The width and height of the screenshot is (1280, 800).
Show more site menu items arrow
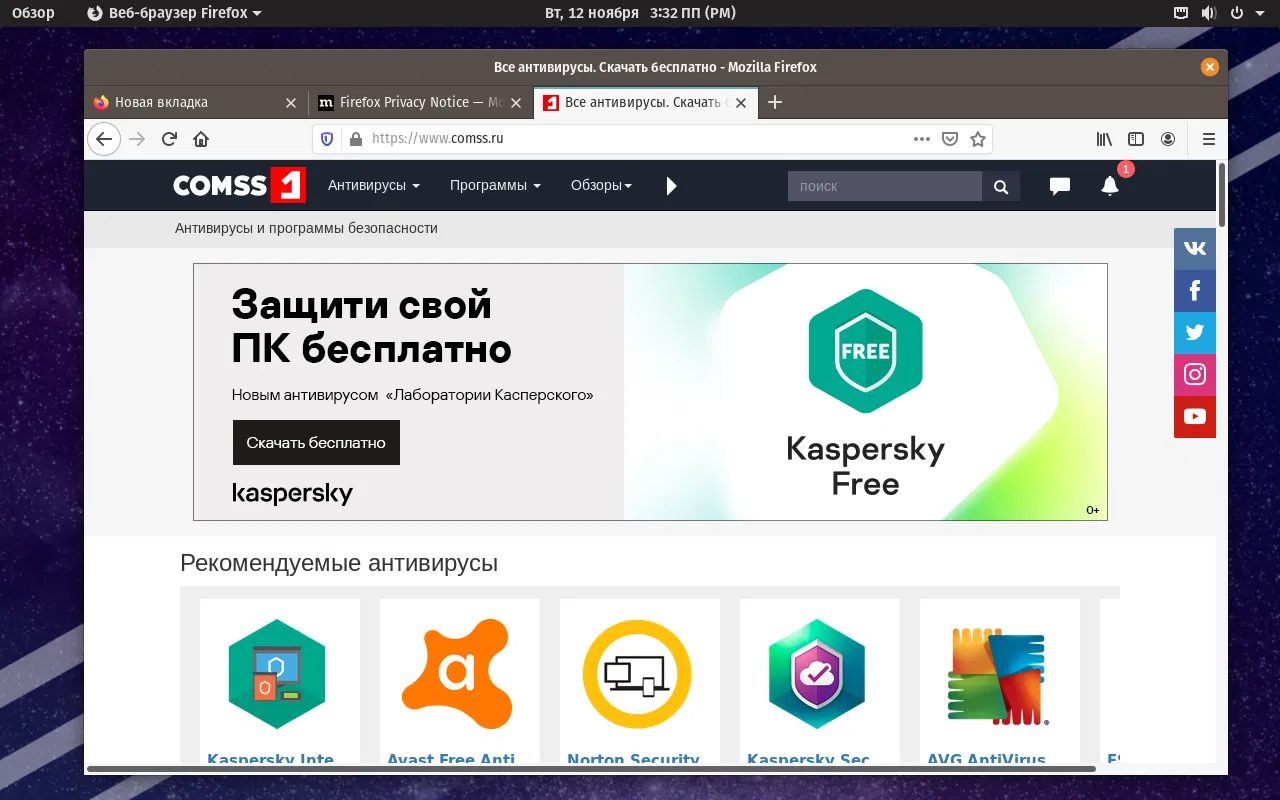pos(672,186)
